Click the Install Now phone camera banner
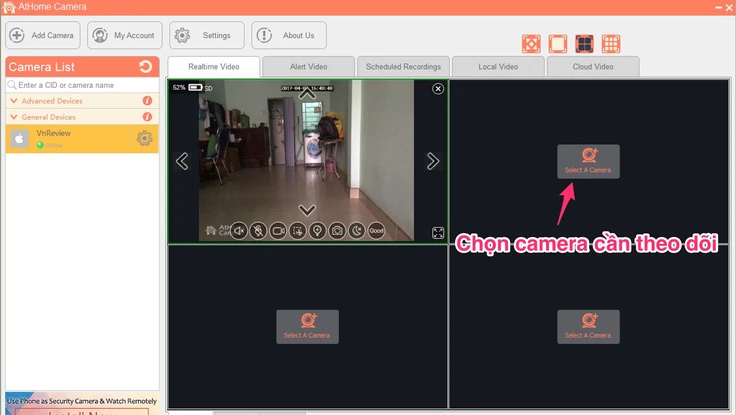Screen dimensions: 736x415 (x=82, y=404)
